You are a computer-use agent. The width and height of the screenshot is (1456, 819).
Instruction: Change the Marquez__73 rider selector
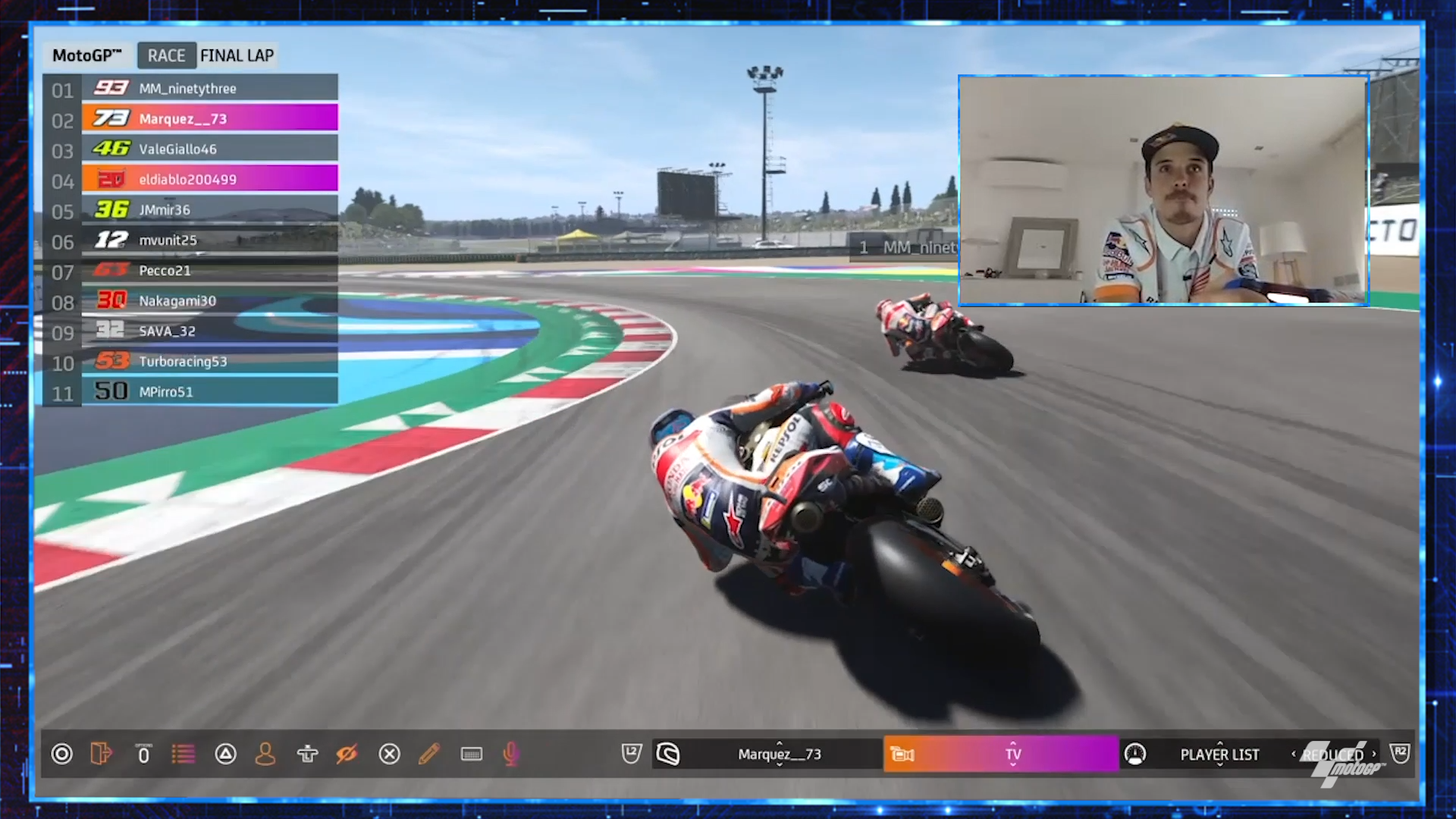(780, 754)
